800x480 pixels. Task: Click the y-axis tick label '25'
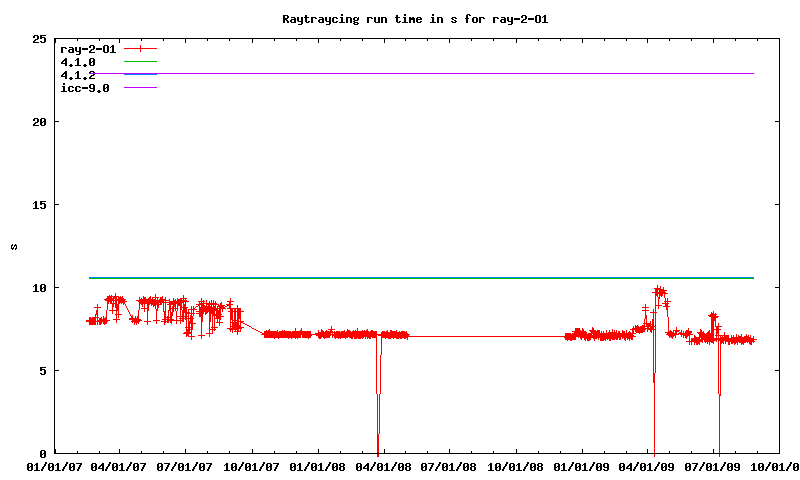[39, 39]
